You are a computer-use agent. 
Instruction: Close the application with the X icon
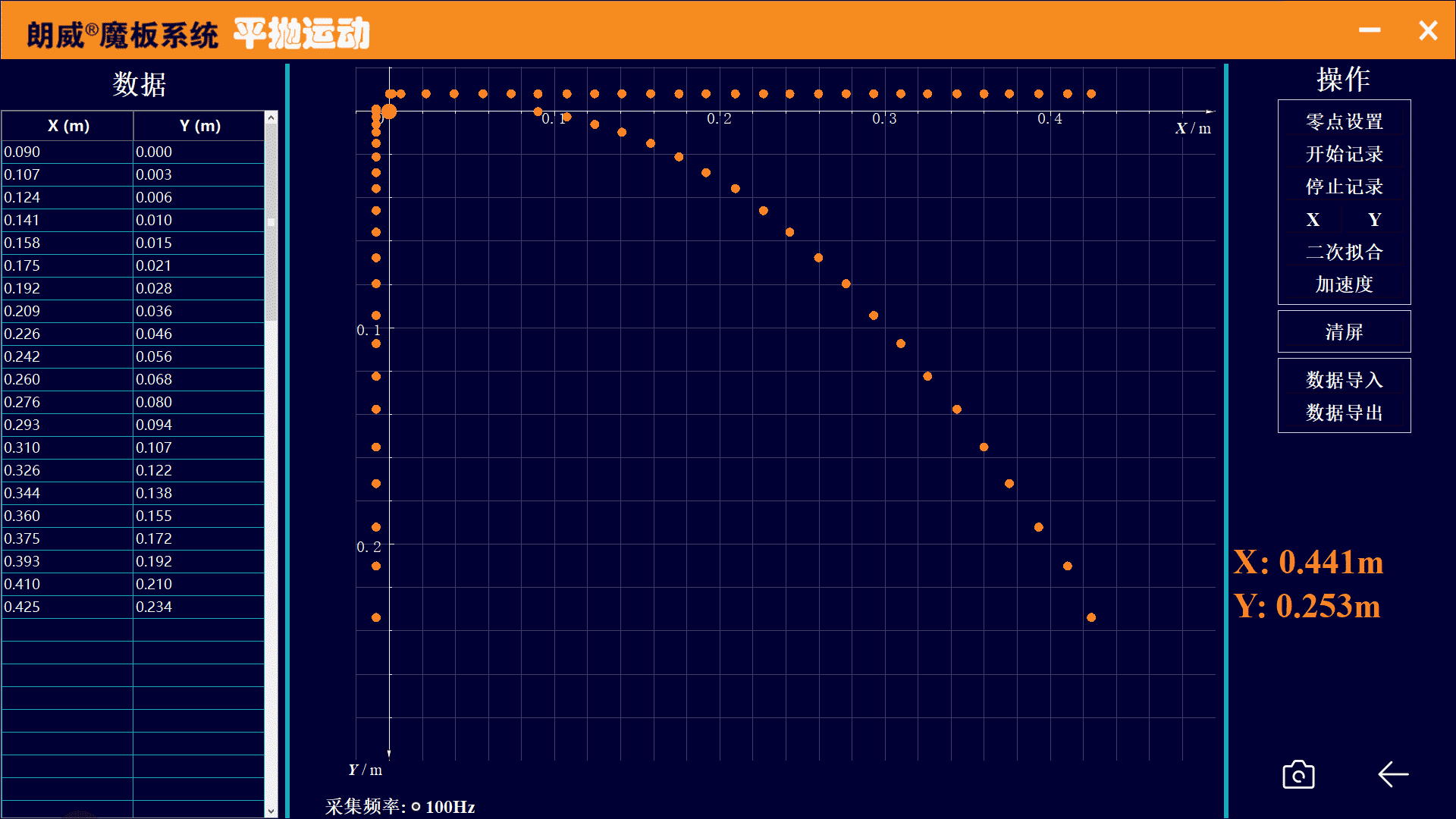tap(1428, 30)
